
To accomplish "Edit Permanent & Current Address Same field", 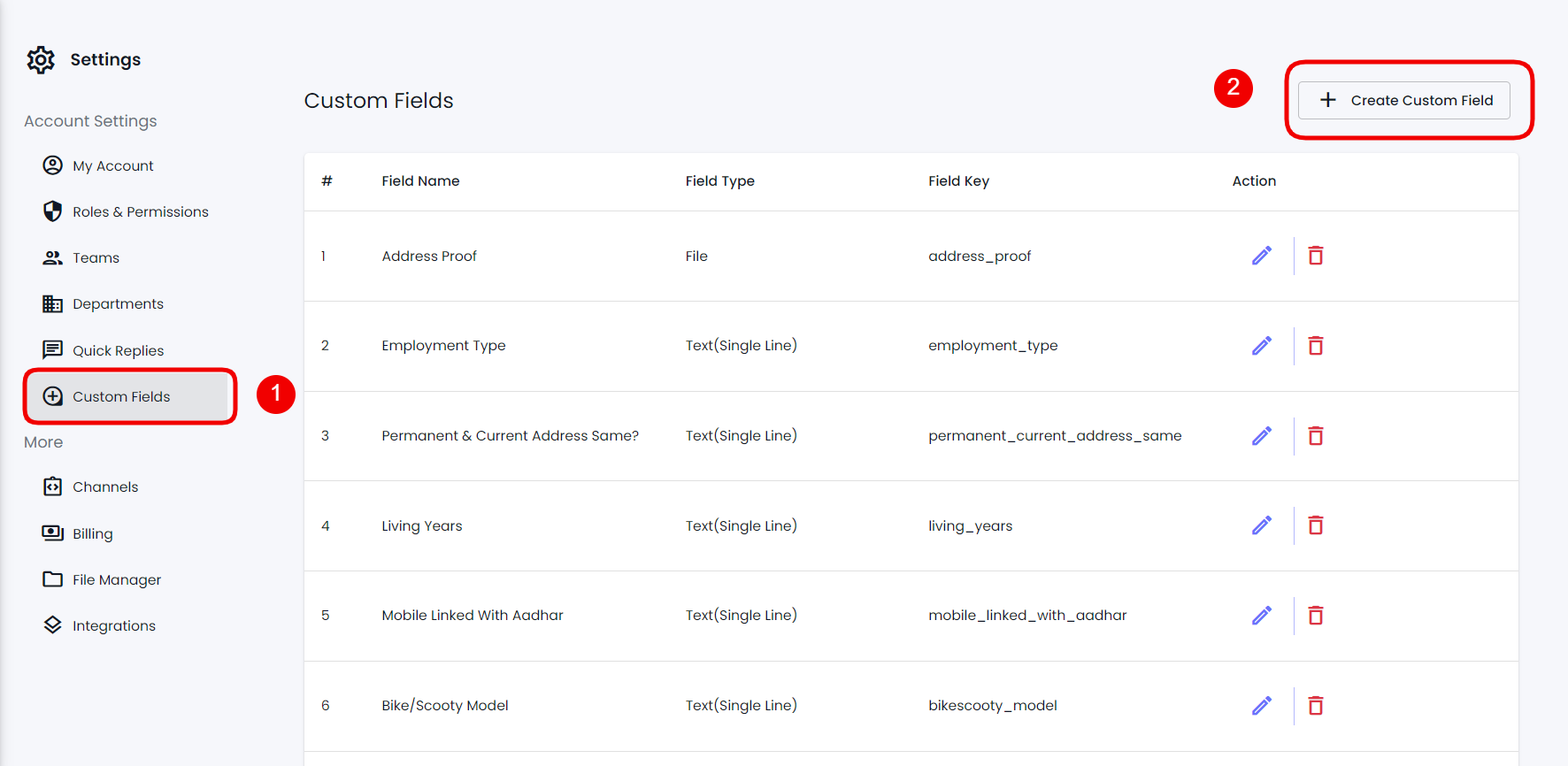I will click(1262, 436).
